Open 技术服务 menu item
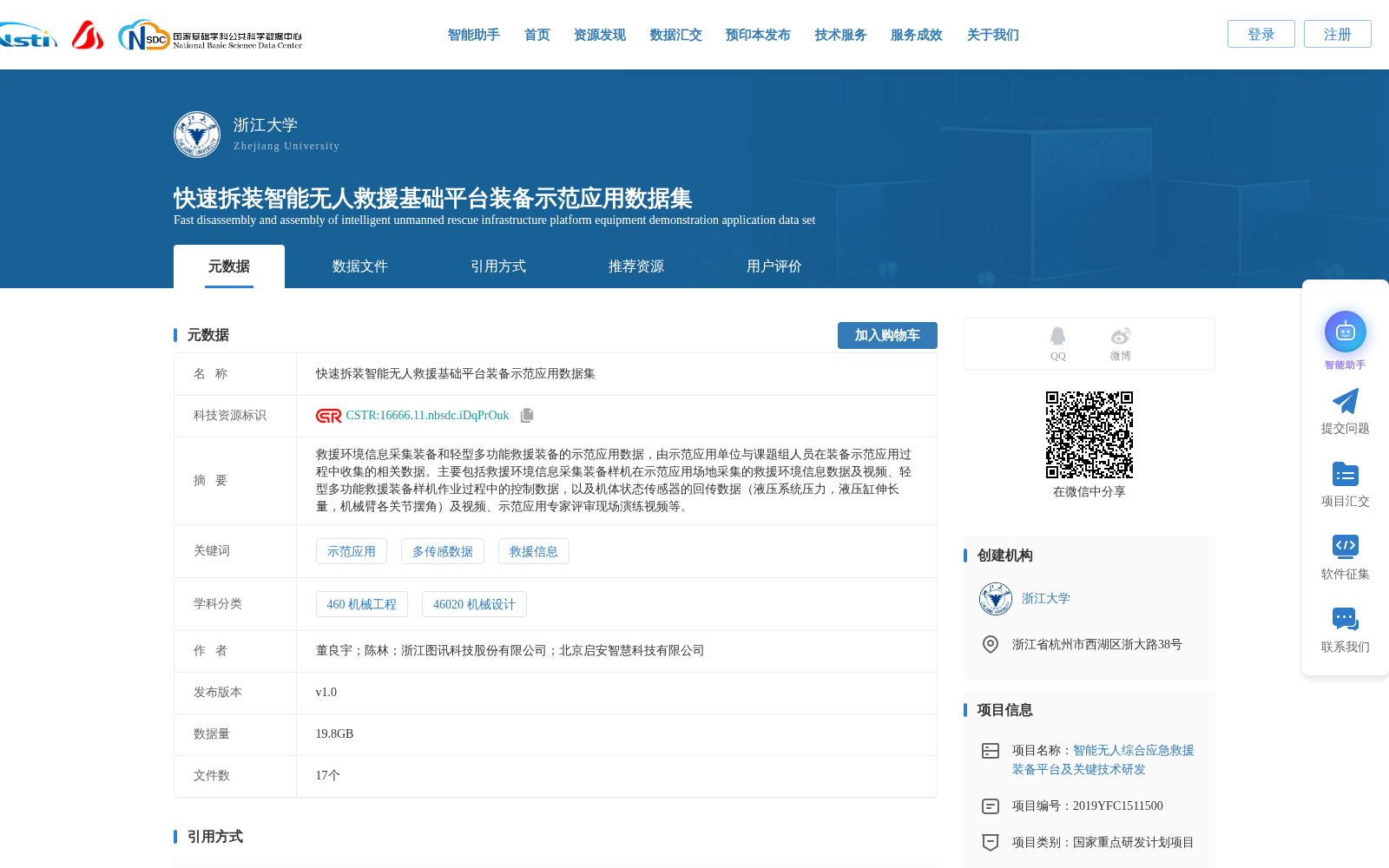This screenshot has width=1389, height=868. 841,35
